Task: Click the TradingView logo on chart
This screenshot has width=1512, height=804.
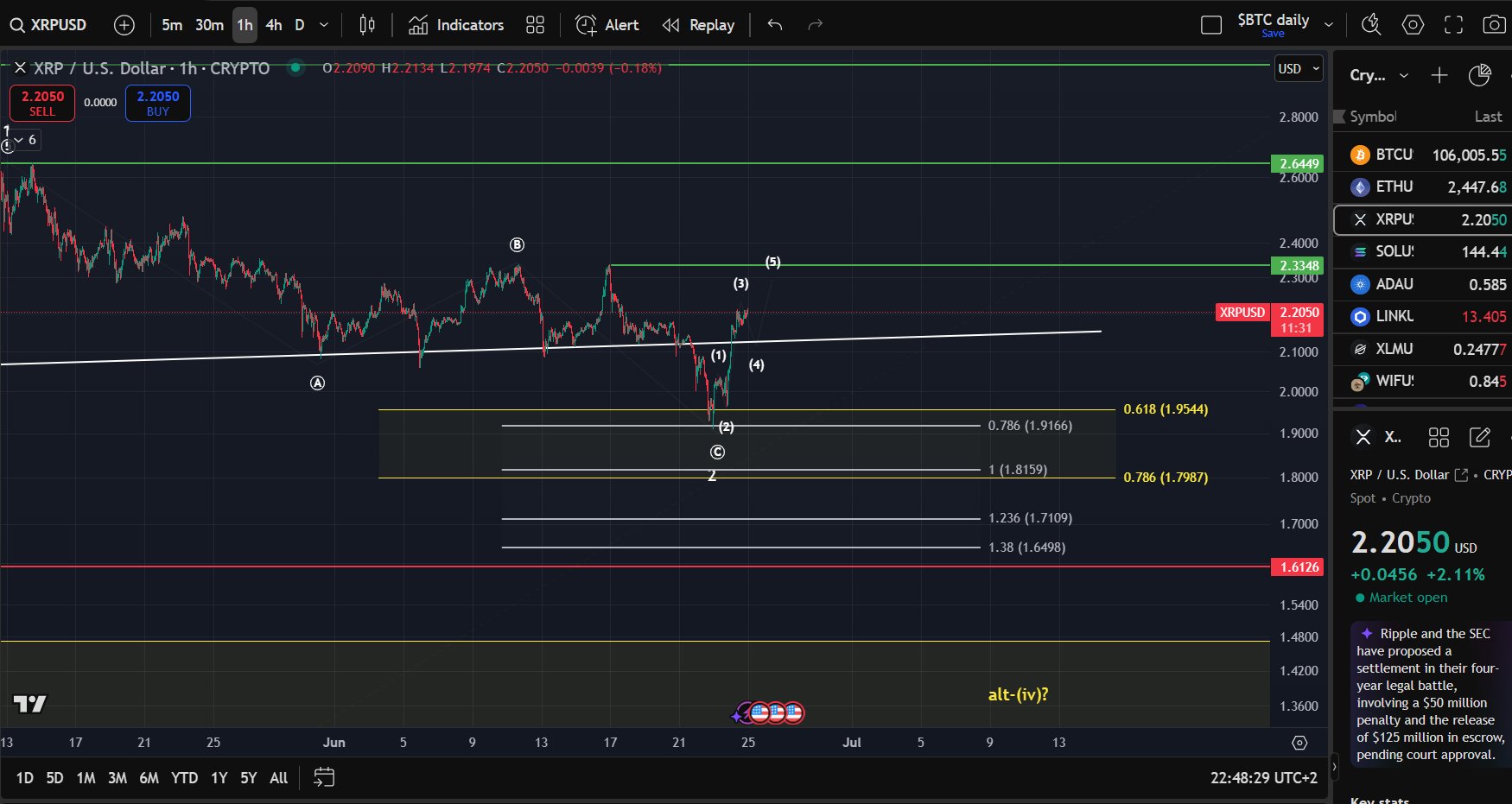Action: [x=29, y=705]
